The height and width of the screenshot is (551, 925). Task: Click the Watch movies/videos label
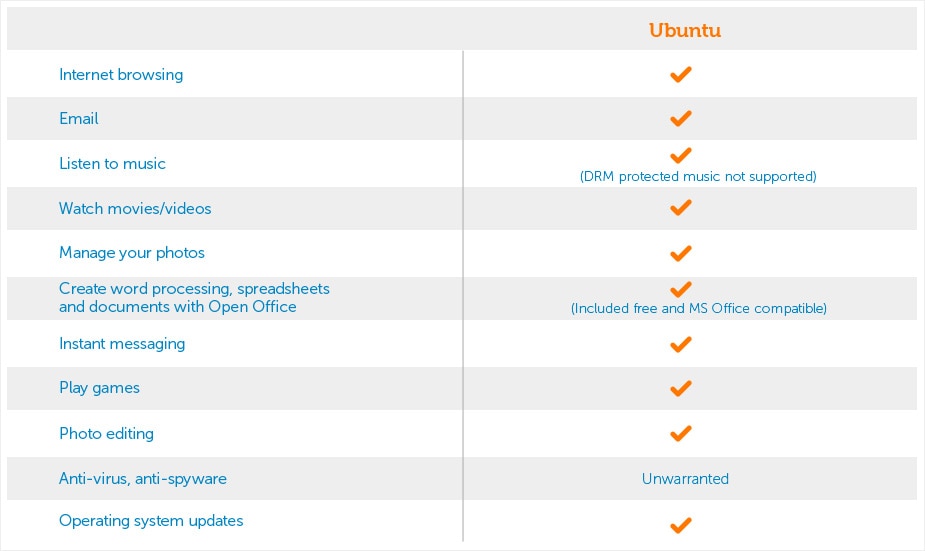(x=135, y=208)
